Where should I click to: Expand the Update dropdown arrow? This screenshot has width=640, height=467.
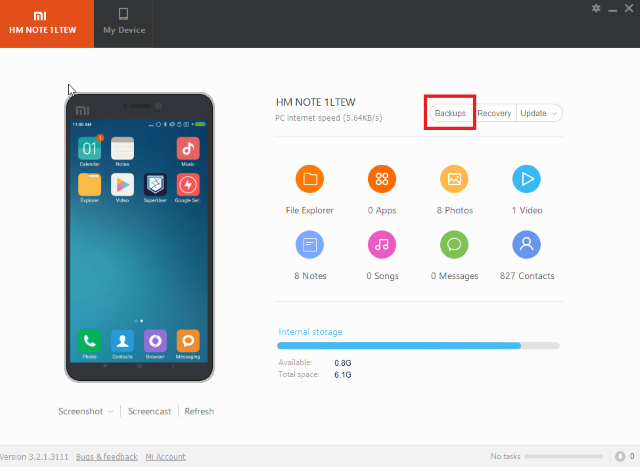554,113
